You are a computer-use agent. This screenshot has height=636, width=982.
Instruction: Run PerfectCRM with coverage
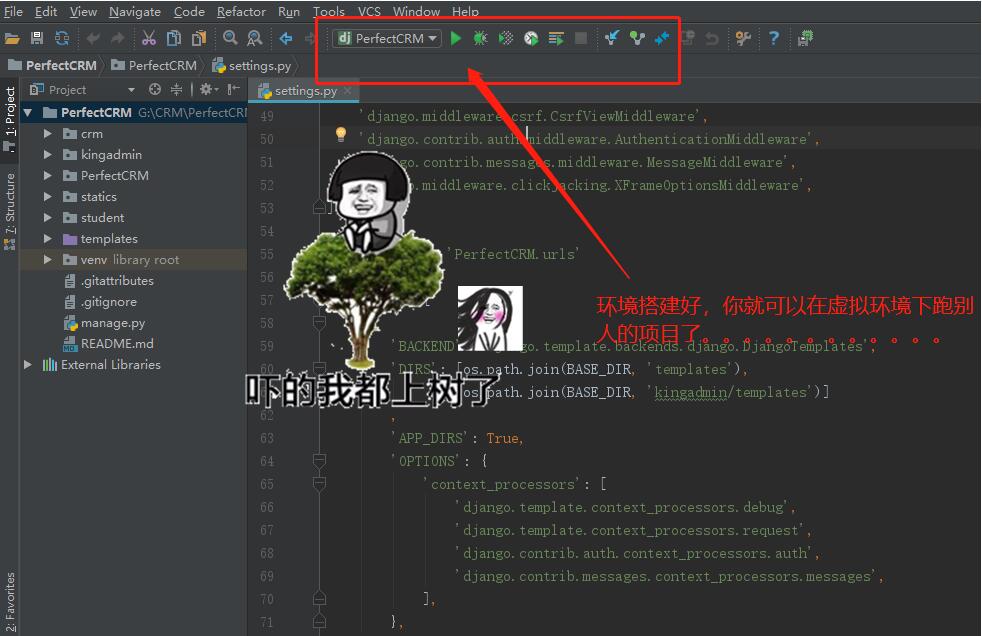pos(505,38)
